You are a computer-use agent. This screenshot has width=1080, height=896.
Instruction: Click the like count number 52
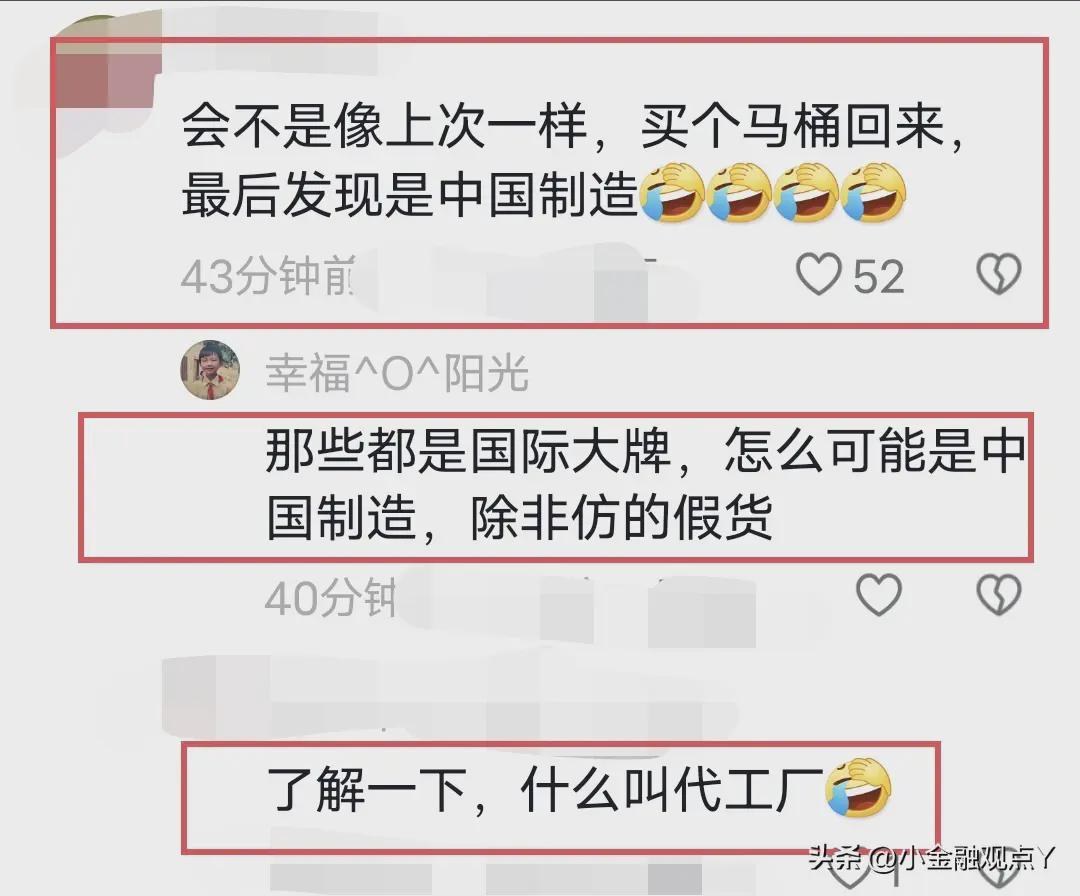tap(878, 277)
